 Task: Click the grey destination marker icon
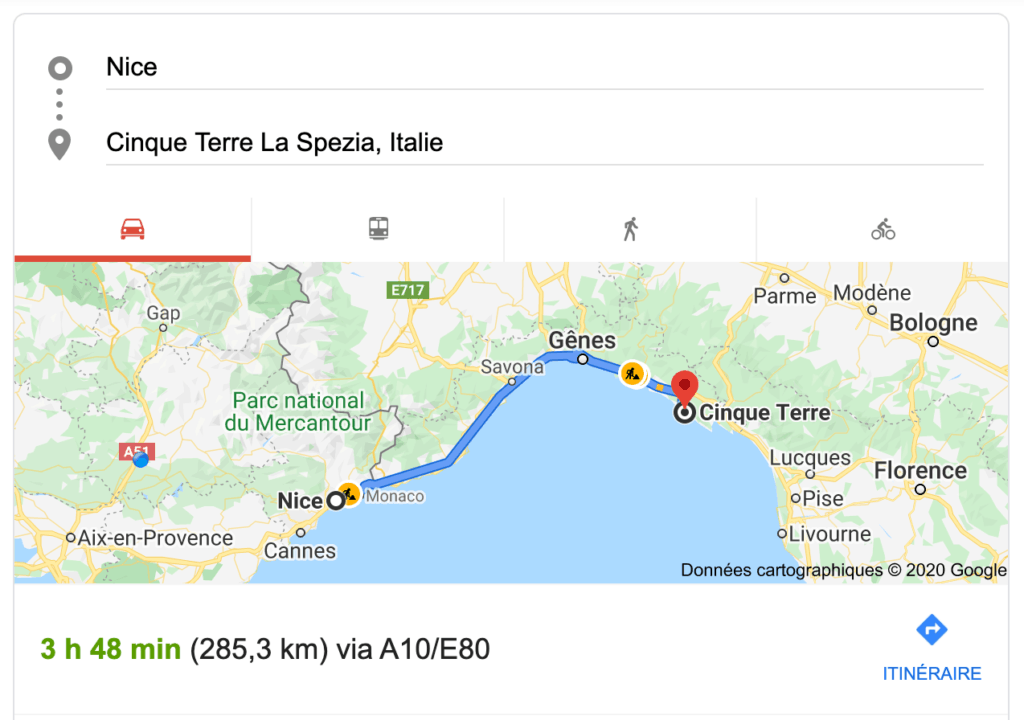[x=59, y=144]
